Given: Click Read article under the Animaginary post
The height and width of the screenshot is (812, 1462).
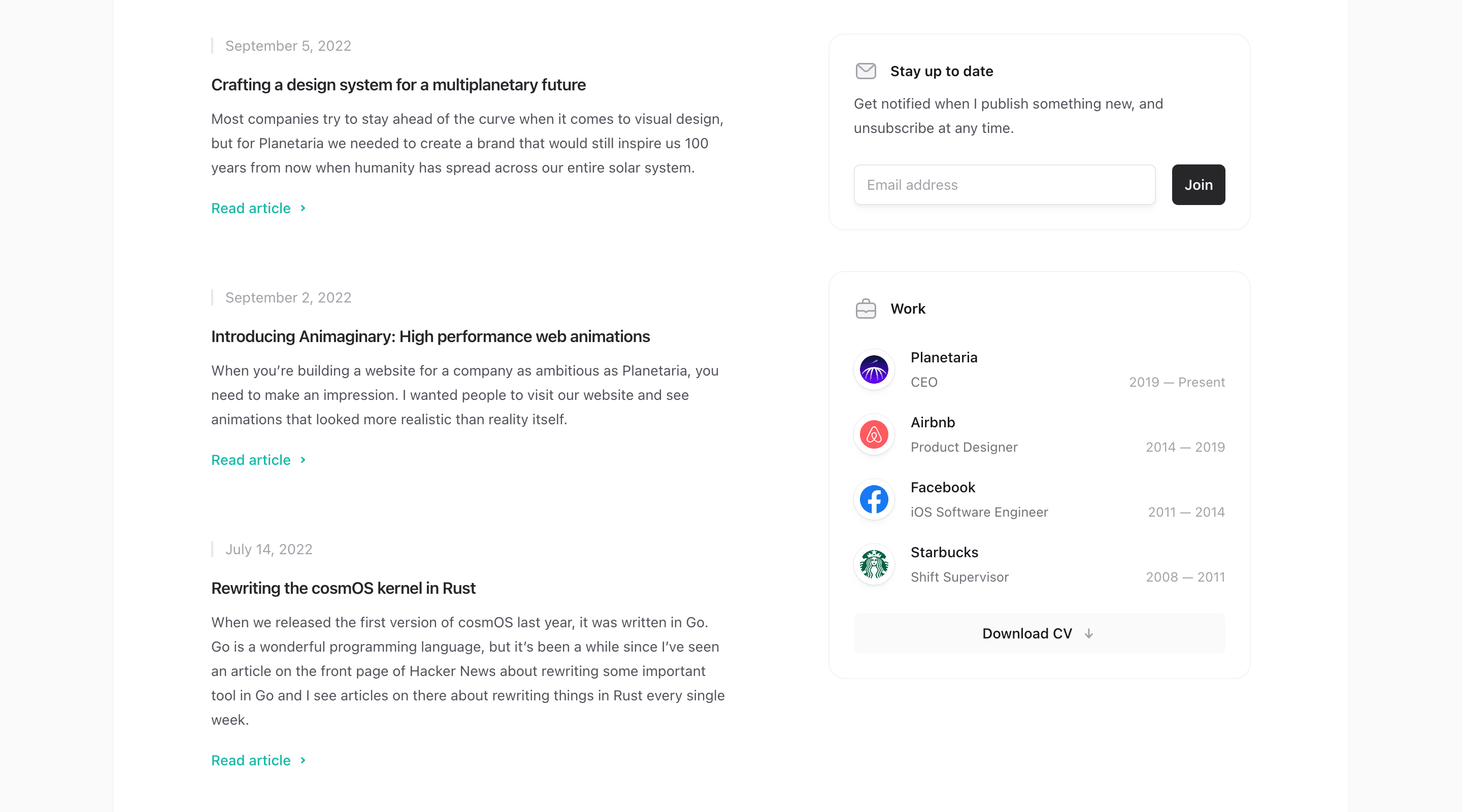Looking at the screenshot, I should (251, 460).
